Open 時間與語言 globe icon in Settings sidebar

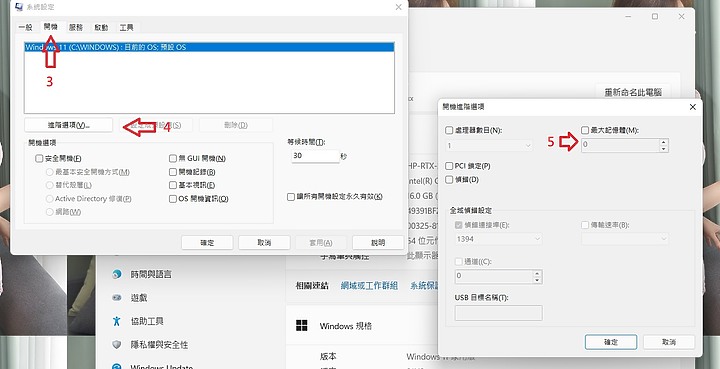(117, 274)
